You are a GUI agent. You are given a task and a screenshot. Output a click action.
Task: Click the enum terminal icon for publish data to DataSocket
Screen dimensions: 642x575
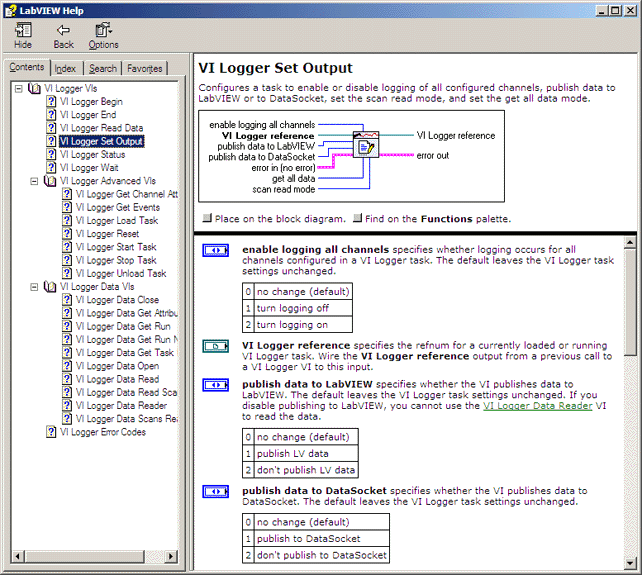tap(216, 491)
